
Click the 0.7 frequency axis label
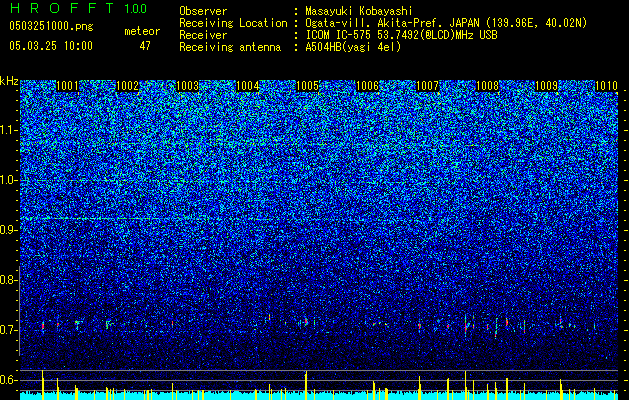tap(8, 330)
